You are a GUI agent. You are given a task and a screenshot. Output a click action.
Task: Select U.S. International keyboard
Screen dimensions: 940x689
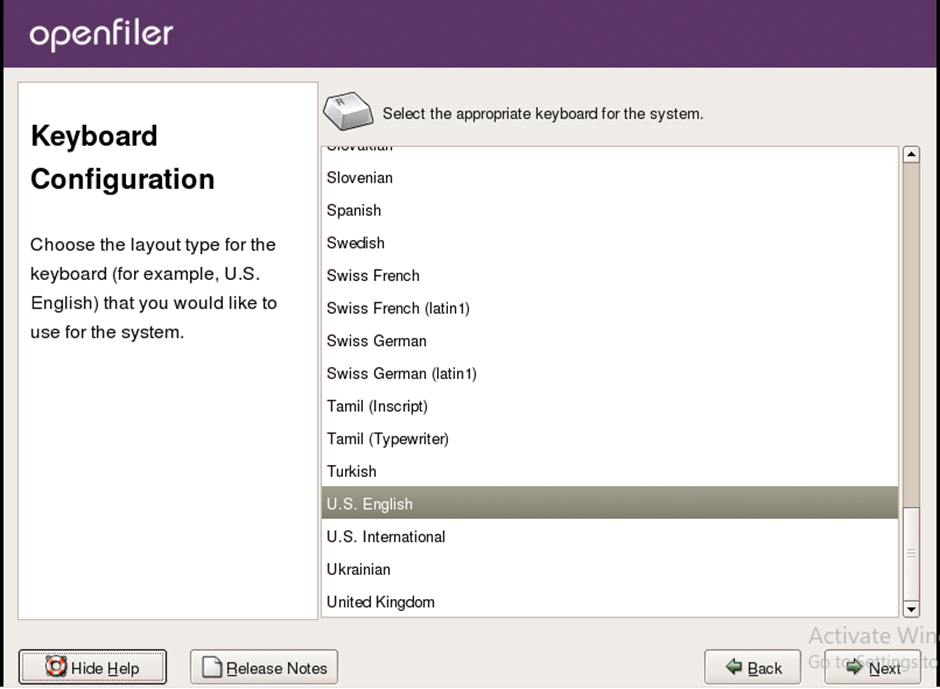click(x=610, y=537)
